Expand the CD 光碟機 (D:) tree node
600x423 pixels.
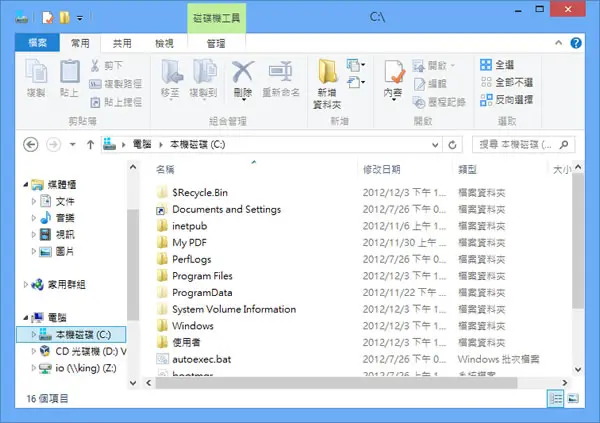point(34,351)
